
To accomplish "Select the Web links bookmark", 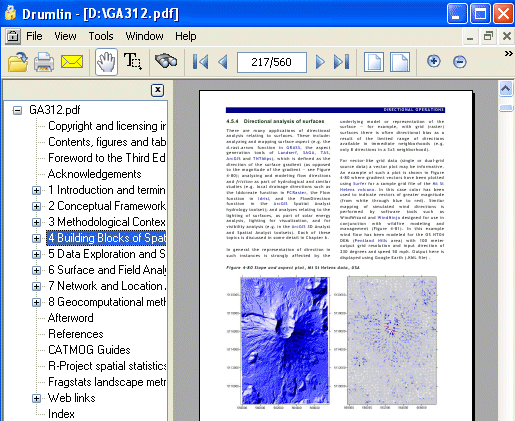I will point(72,398).
